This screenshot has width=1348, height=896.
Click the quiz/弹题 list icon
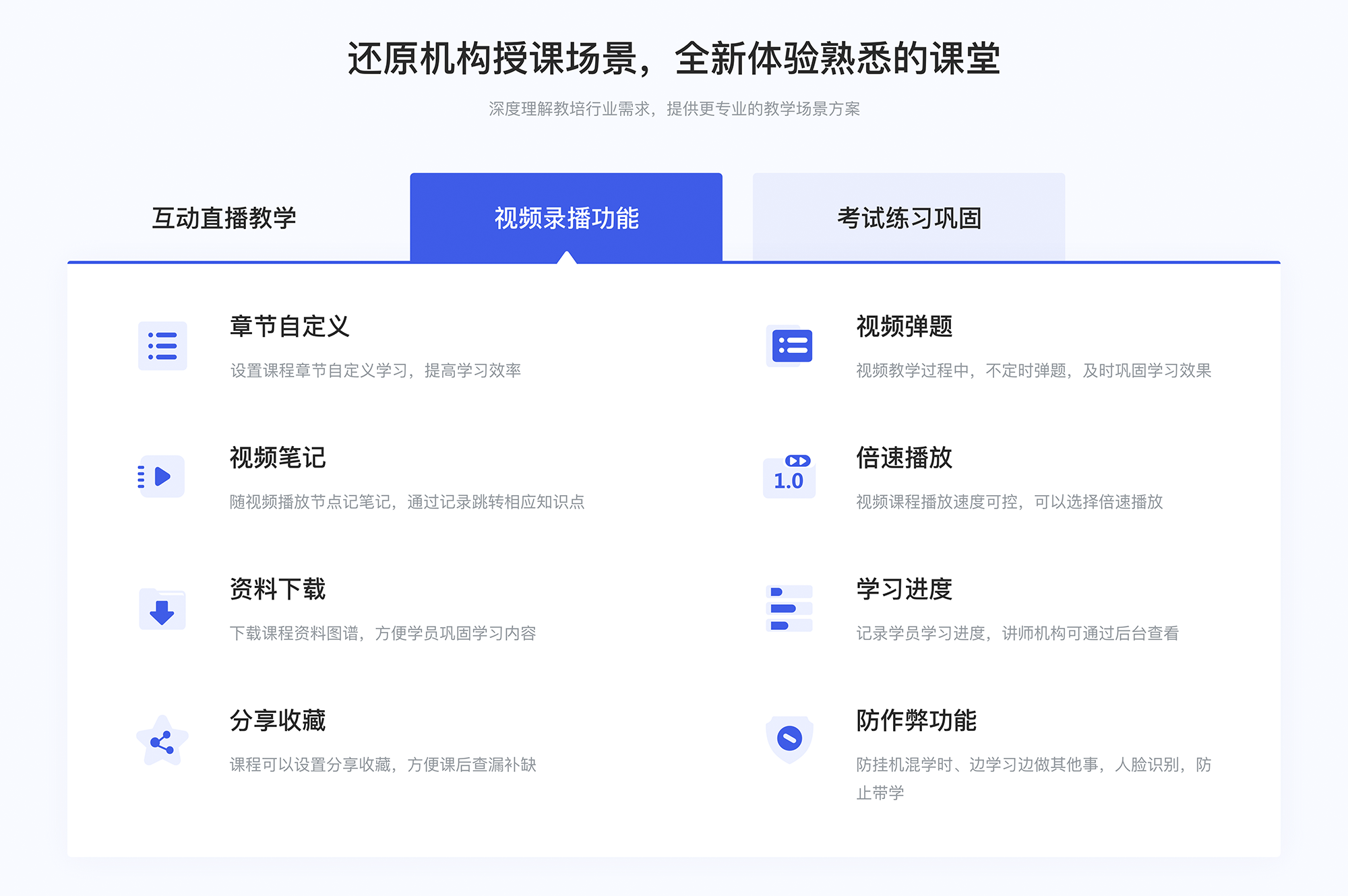coord(789,348)
